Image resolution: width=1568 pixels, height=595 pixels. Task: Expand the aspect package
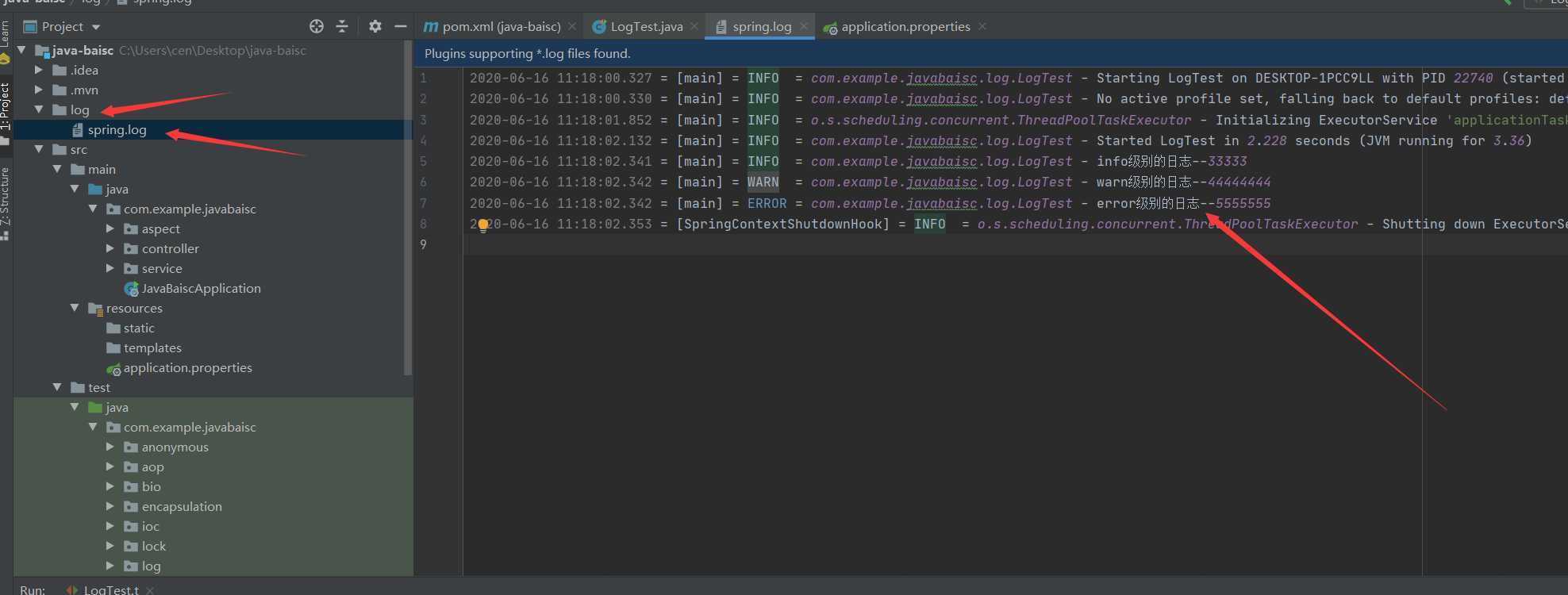[110, 228]
